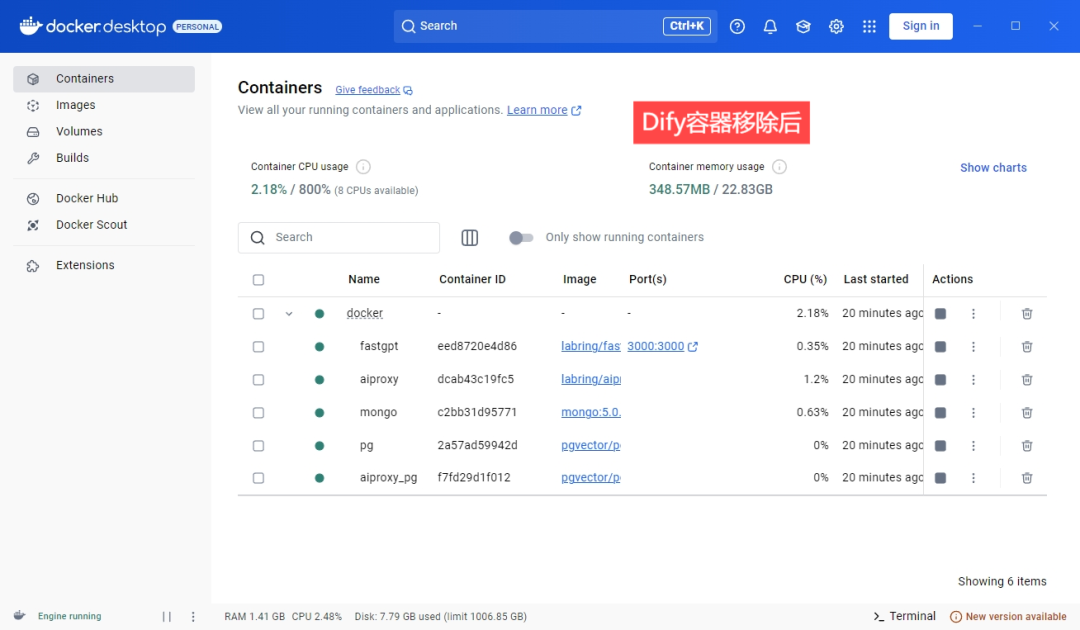Open the notifications bell
Viewport: 1080px width, 630px height.
[770, 26]
